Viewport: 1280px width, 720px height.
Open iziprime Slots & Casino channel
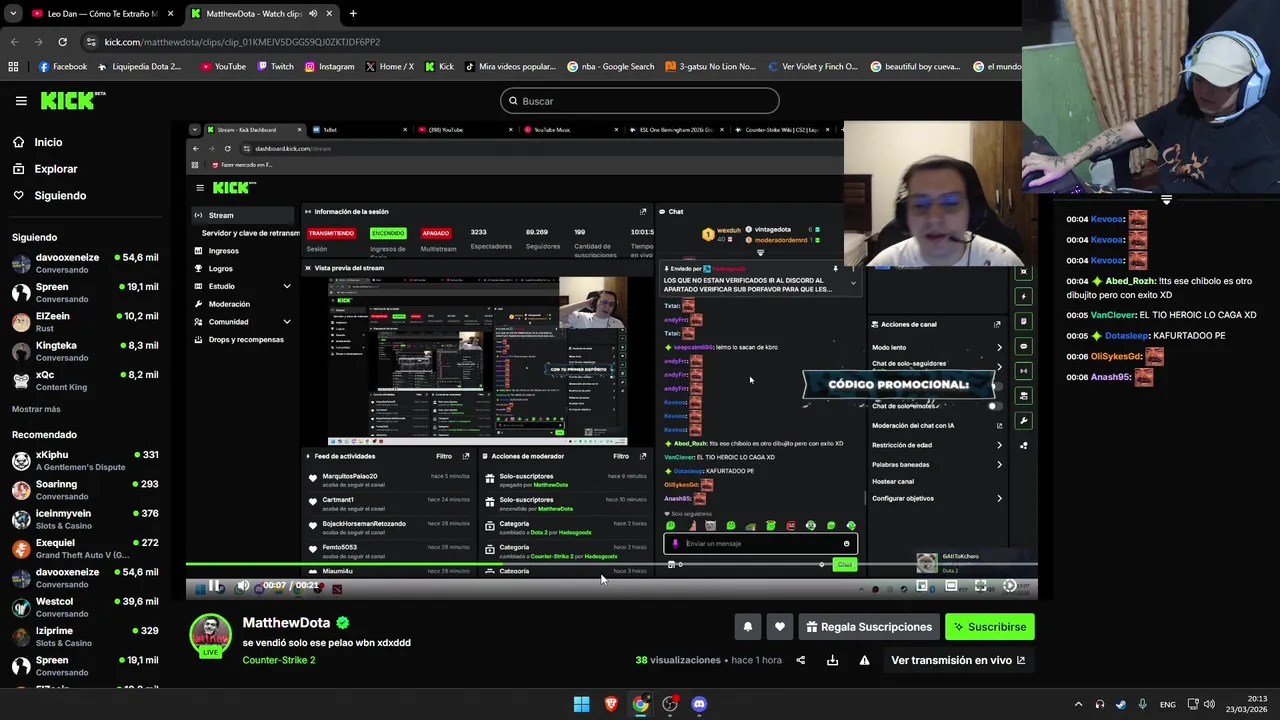85,636
